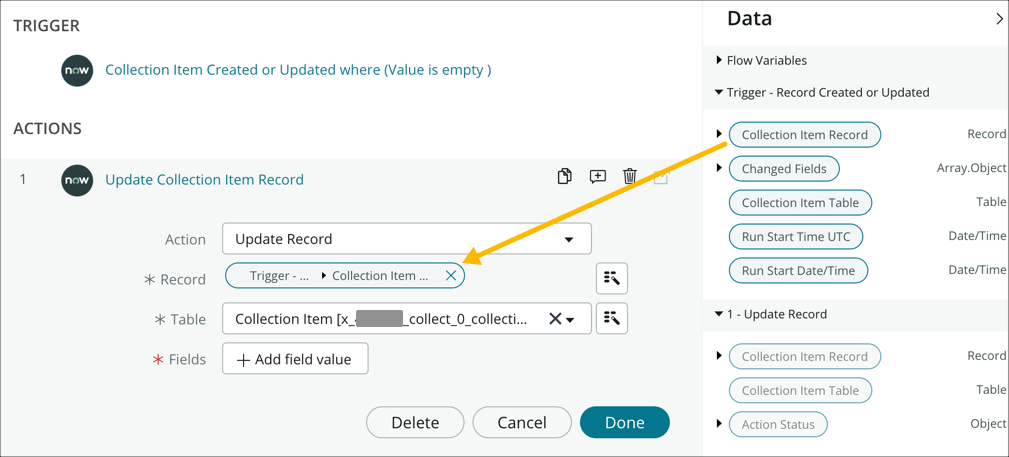Open the data picker for the Record field
This screenshot has height=457, width=1009.
pos(612,278)
